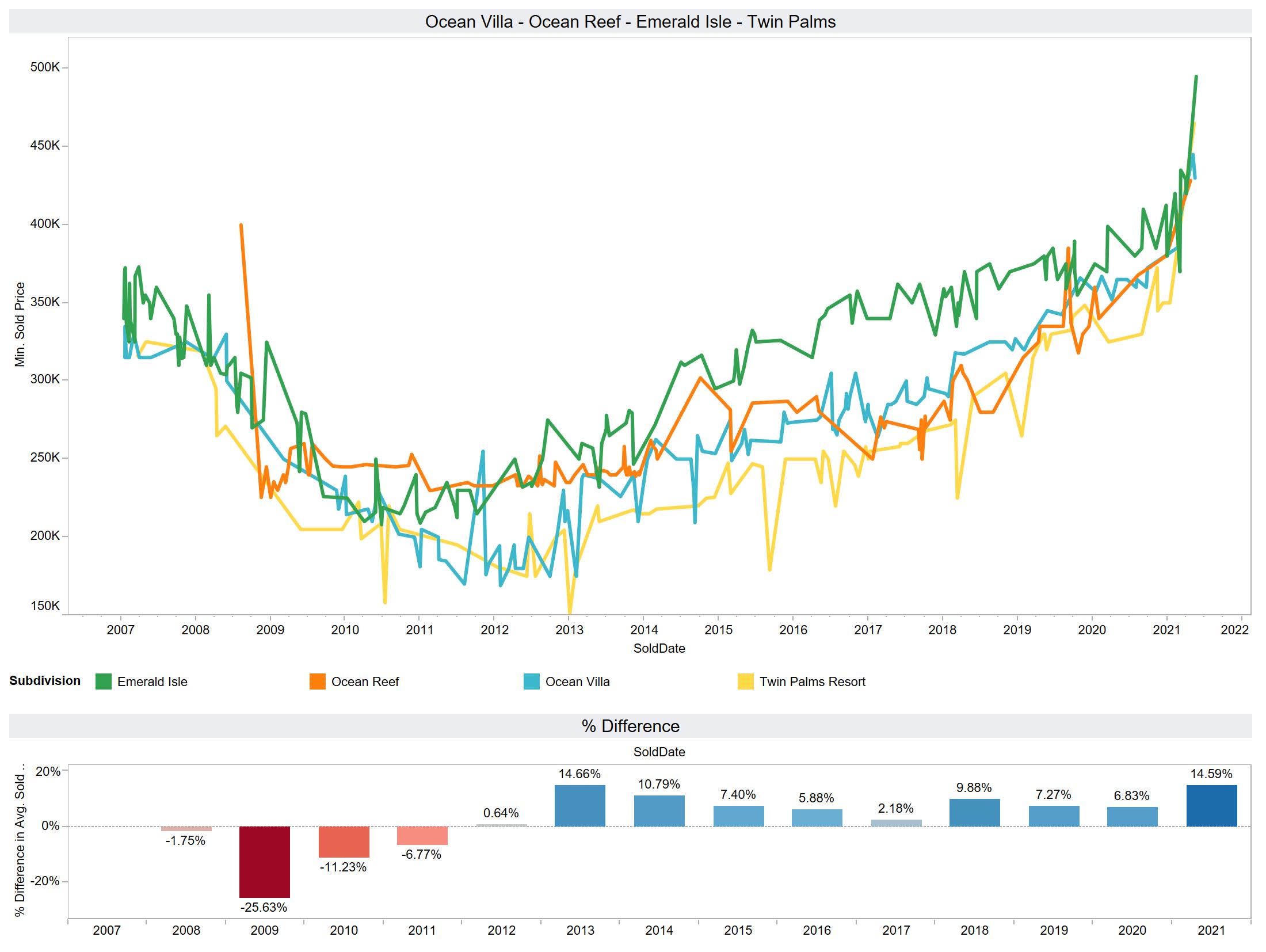Select the 2014 bar showing 10.79%
The width and height of the screenshot is (1266, 952).
659,811
